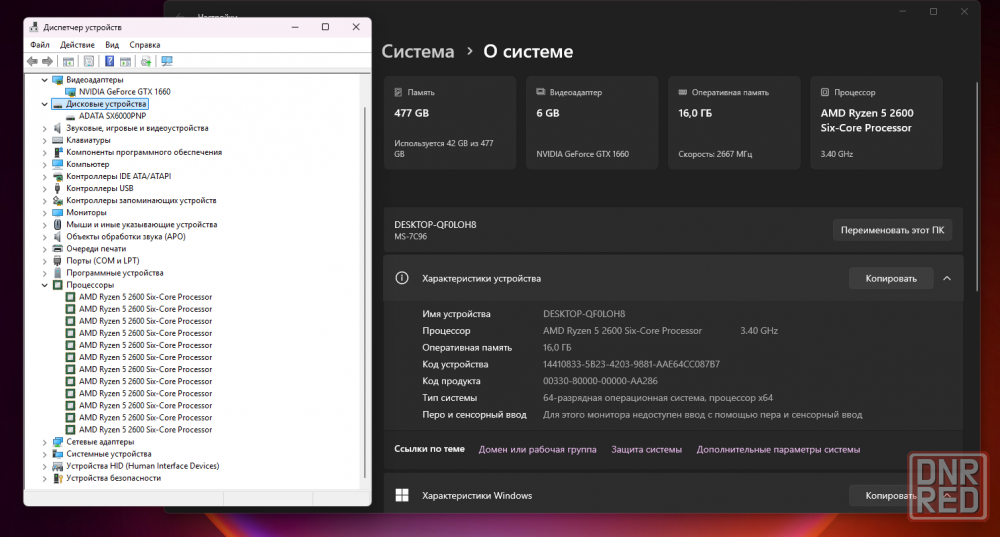Click the icon beside Устройства безопасности
This screenshot has width=1000, height=537.
tap(57, 478)
